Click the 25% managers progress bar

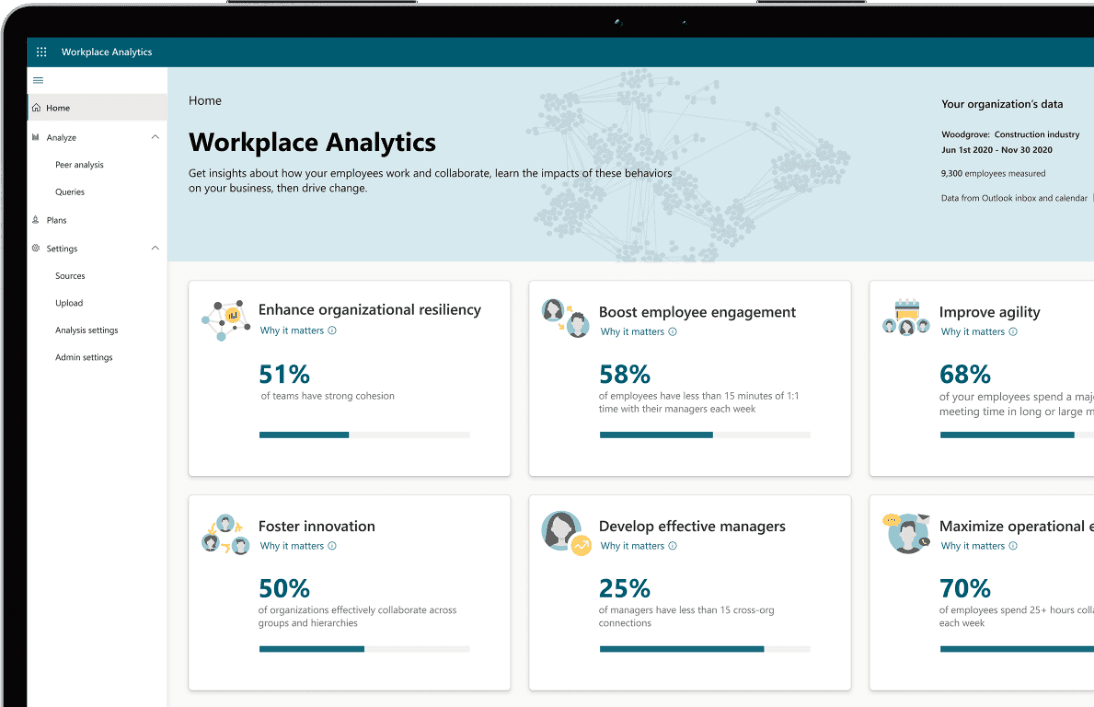[x=705, y=649]
